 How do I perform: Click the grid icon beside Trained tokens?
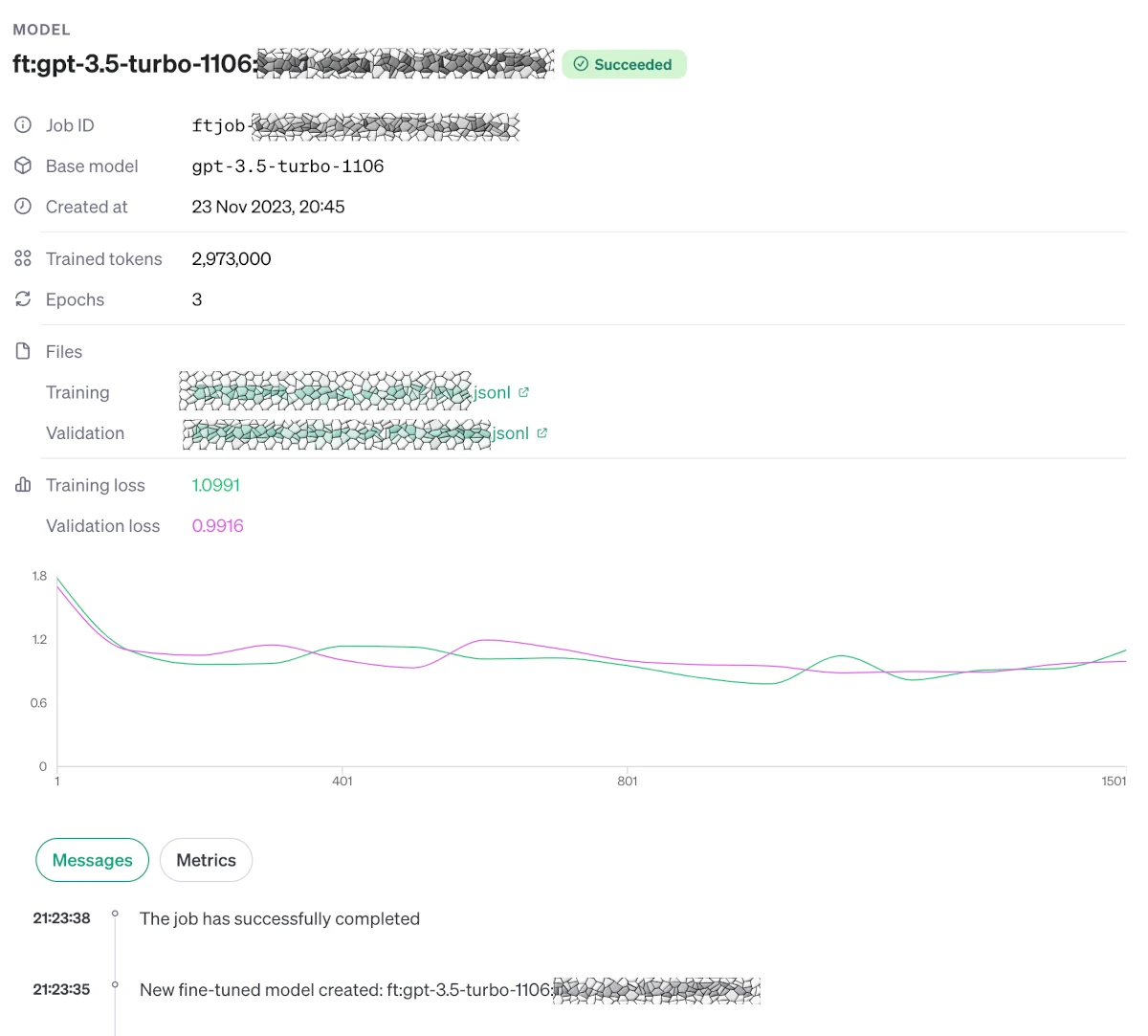click(x=21, y=258)
